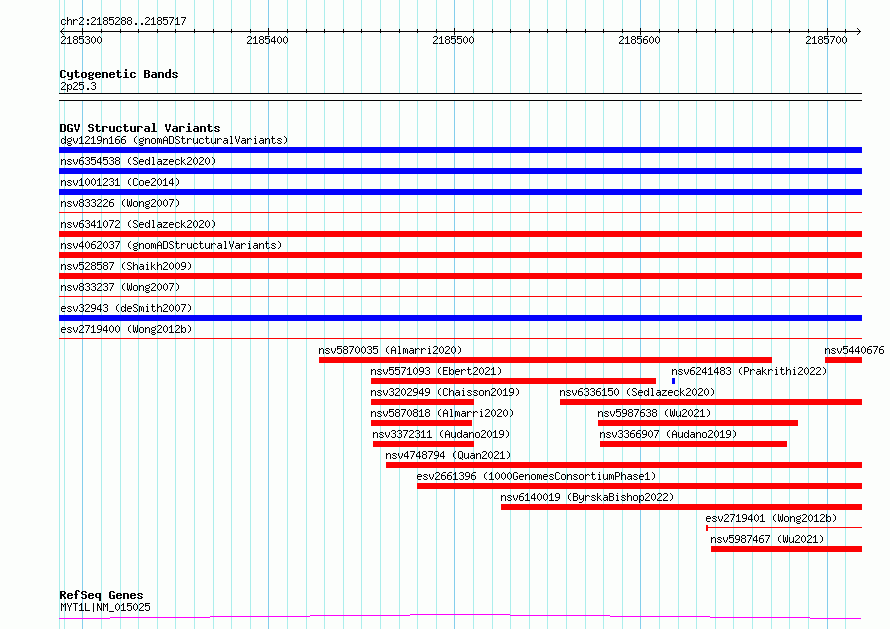Open the nsv5987467 (Wu2021) variant

click(x=767, y=539)
